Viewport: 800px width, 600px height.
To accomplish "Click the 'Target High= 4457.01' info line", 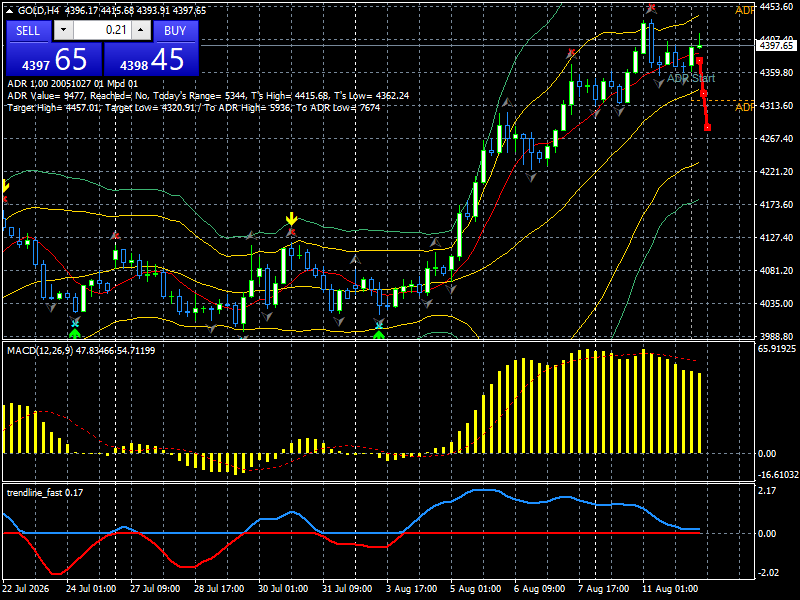I will 193,108.
